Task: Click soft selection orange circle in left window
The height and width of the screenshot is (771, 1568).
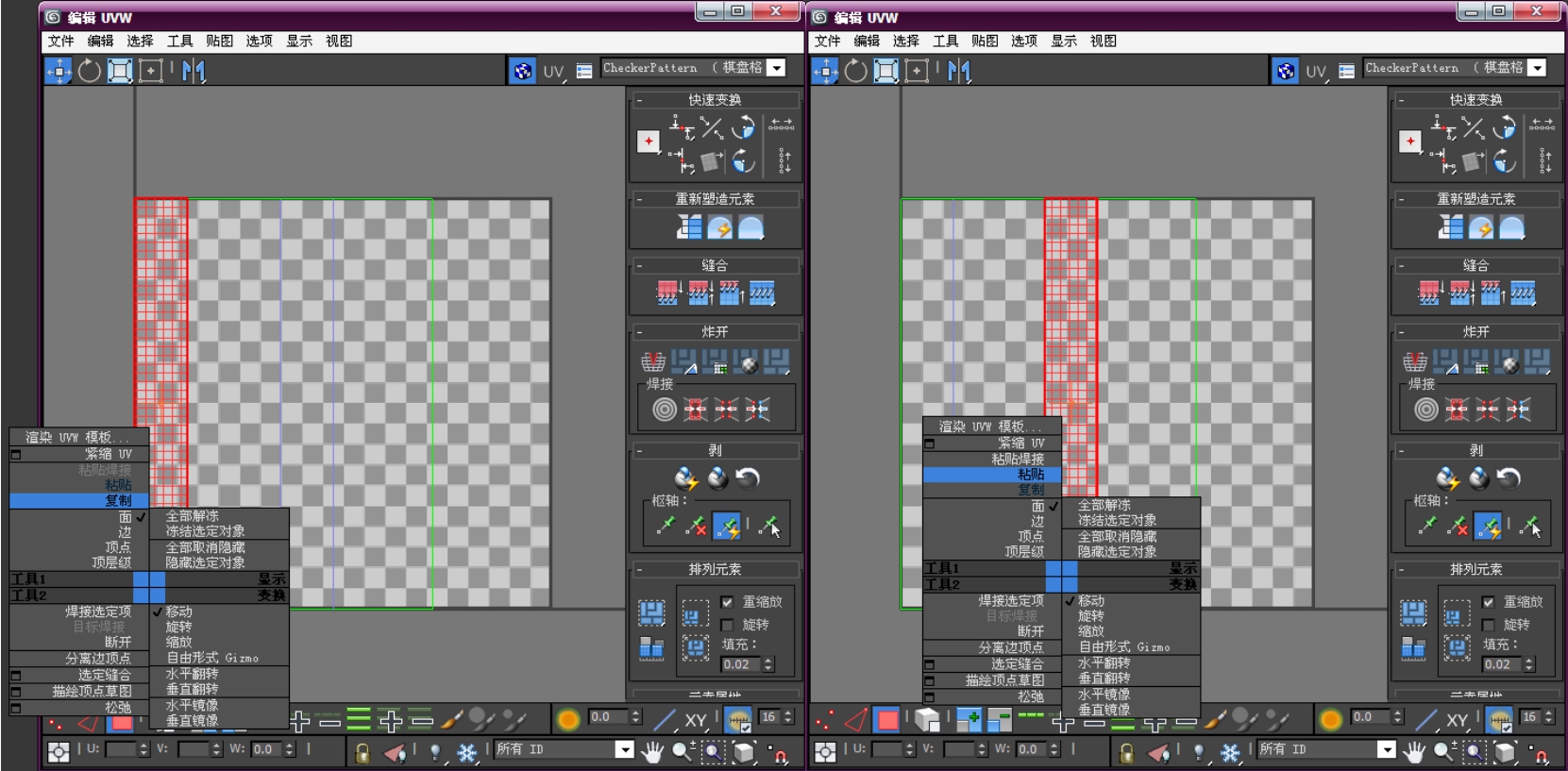Action: click(568, 720)
